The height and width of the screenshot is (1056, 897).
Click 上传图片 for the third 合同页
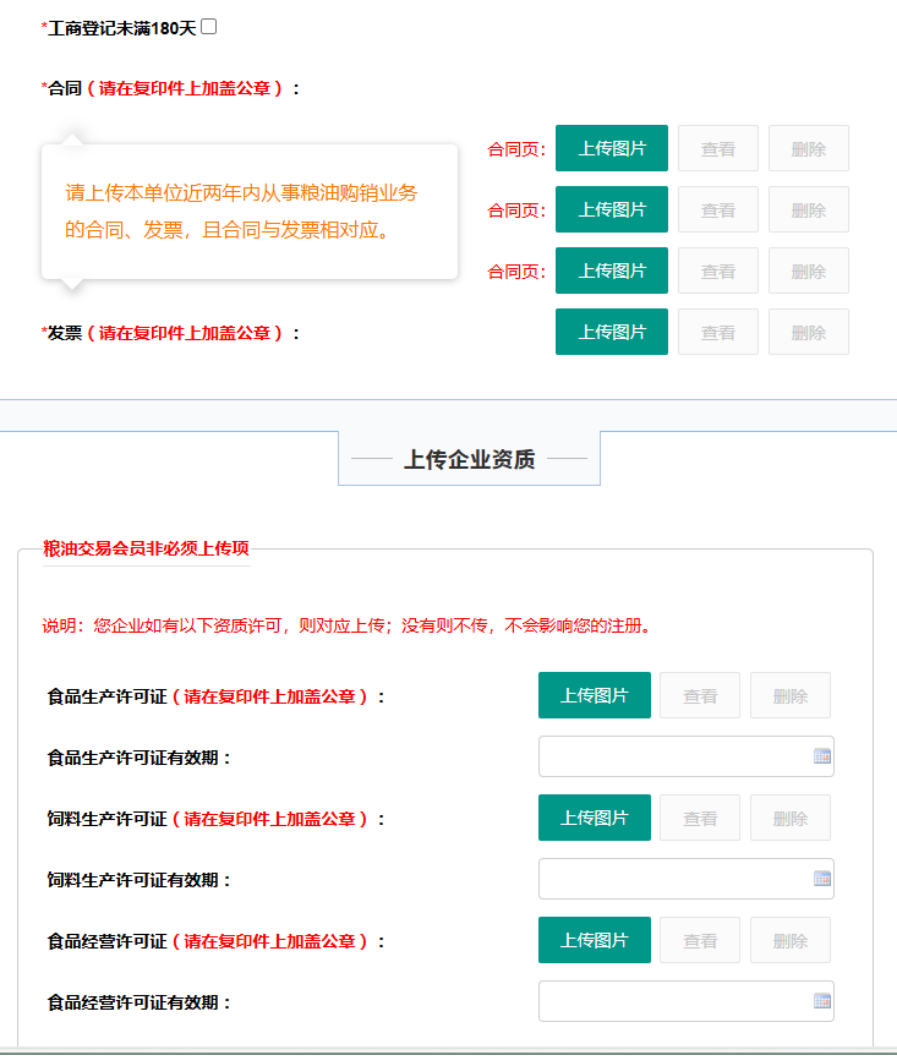coord(611,271)
